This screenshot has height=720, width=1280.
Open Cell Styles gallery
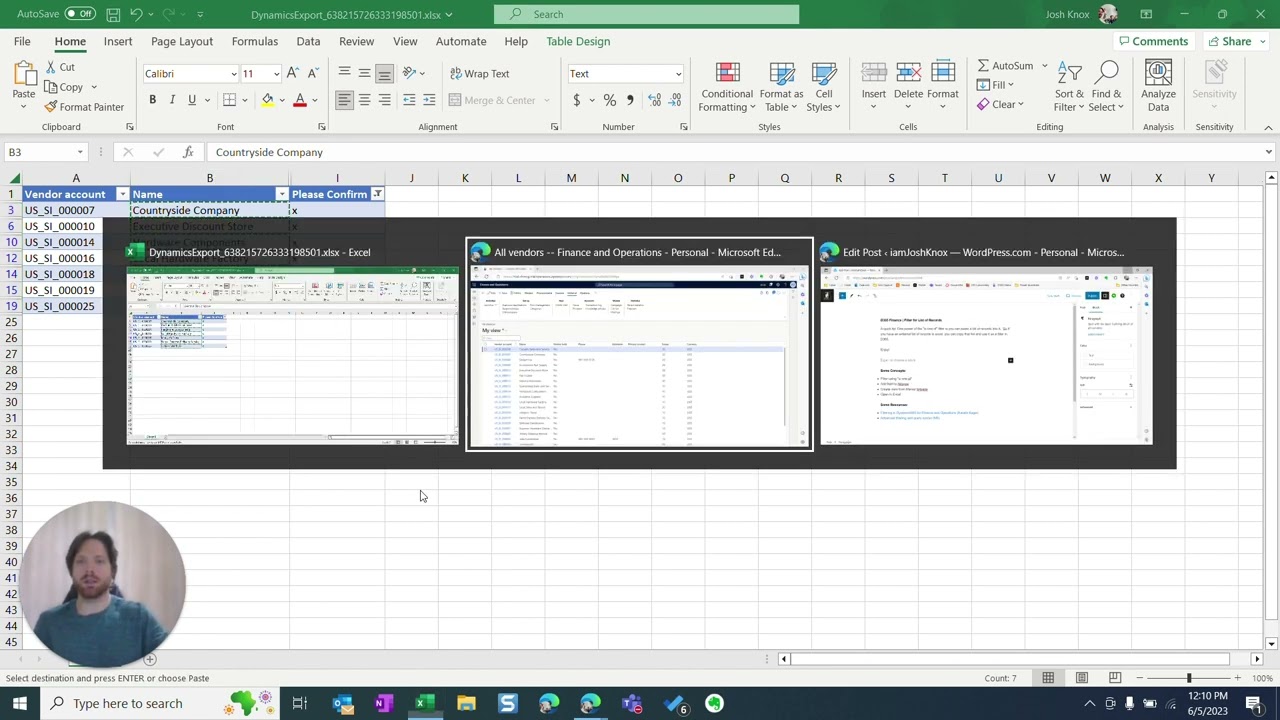824,87
